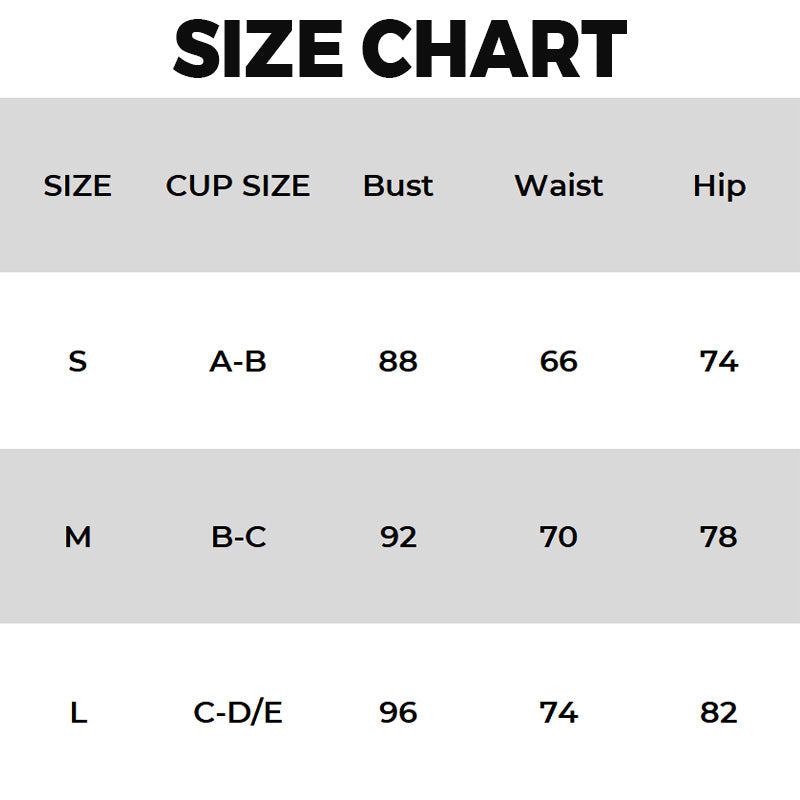The image size is (800, 800).
Task: Click the Waist column header
Action: click(x=559, y=186)
